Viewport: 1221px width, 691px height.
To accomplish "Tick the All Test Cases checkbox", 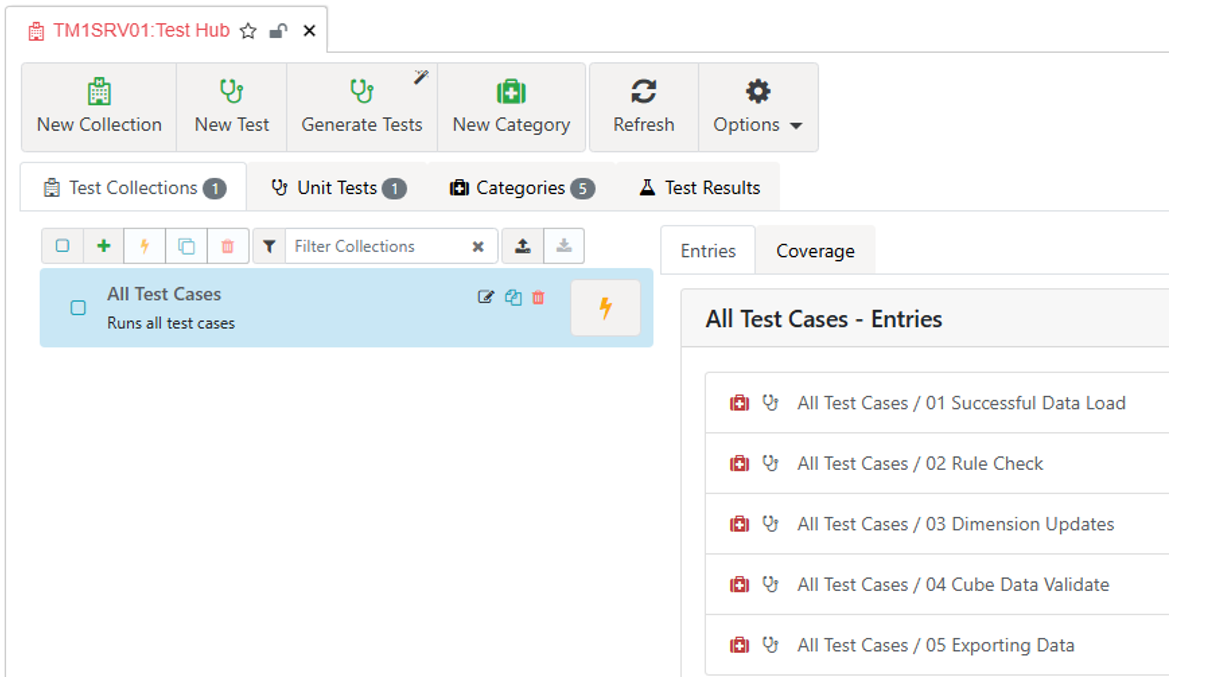I will coord(78,308).
